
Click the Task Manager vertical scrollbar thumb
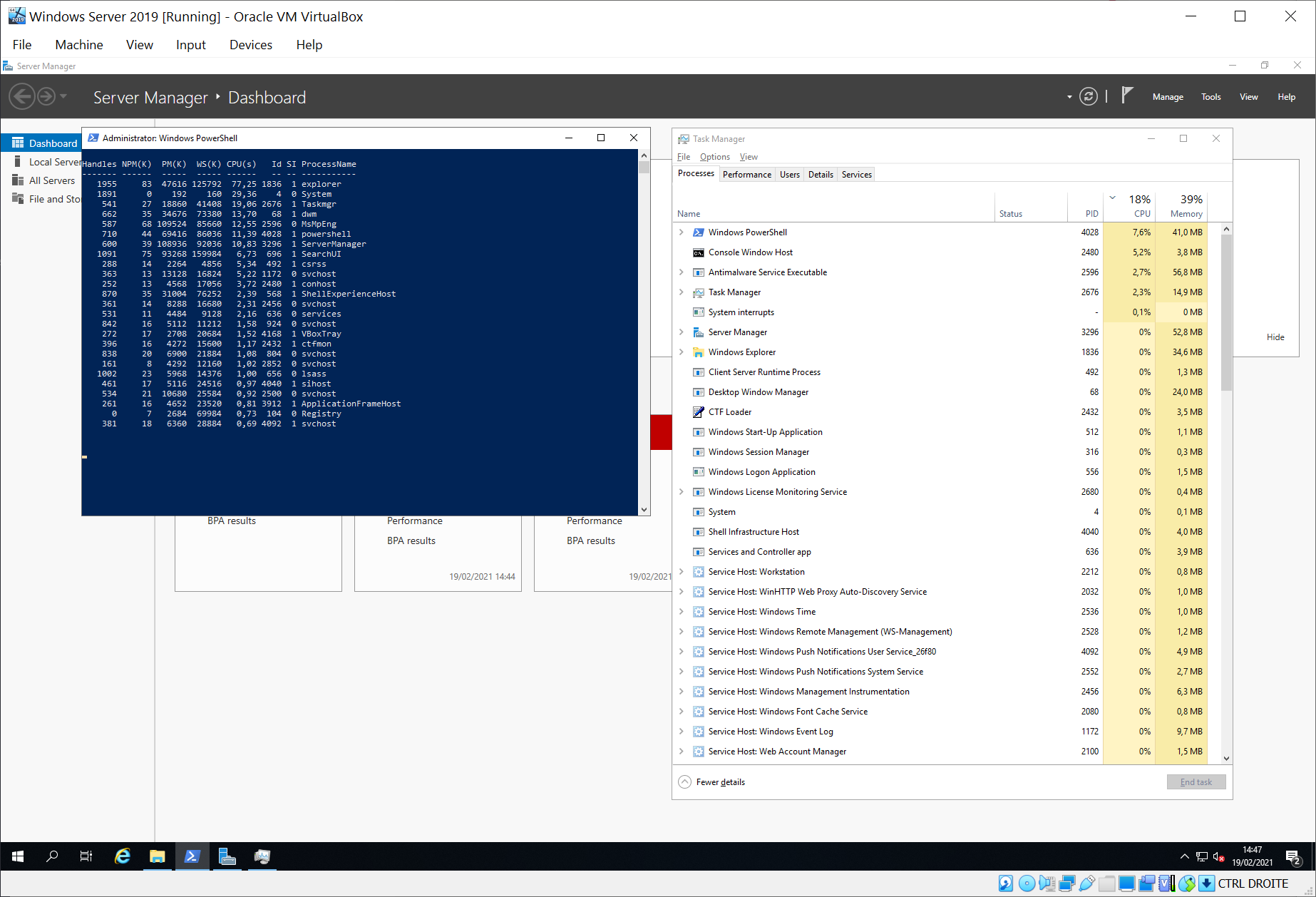(1226, 314)
